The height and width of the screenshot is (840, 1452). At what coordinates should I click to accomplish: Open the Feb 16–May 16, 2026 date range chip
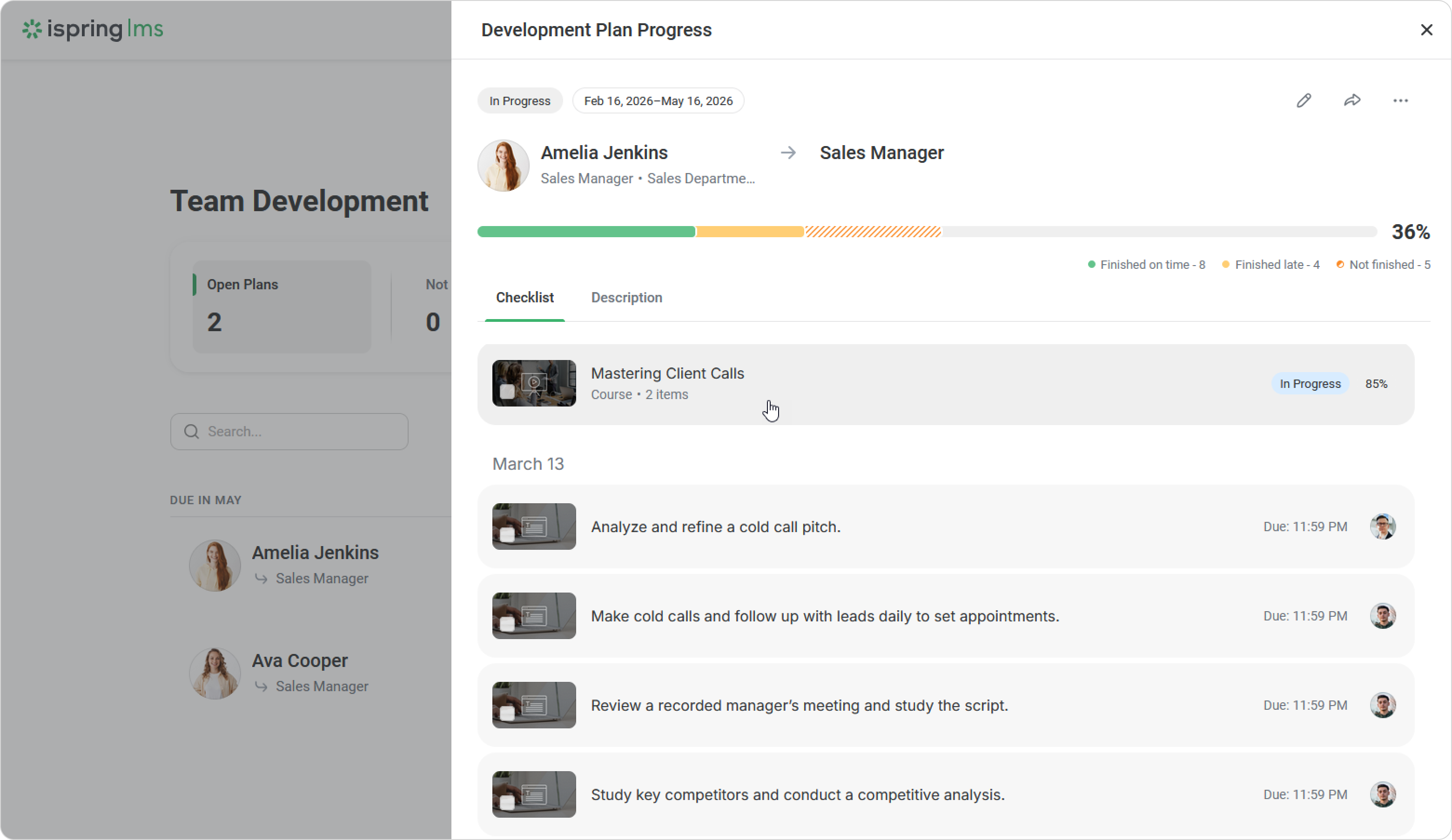658,101
